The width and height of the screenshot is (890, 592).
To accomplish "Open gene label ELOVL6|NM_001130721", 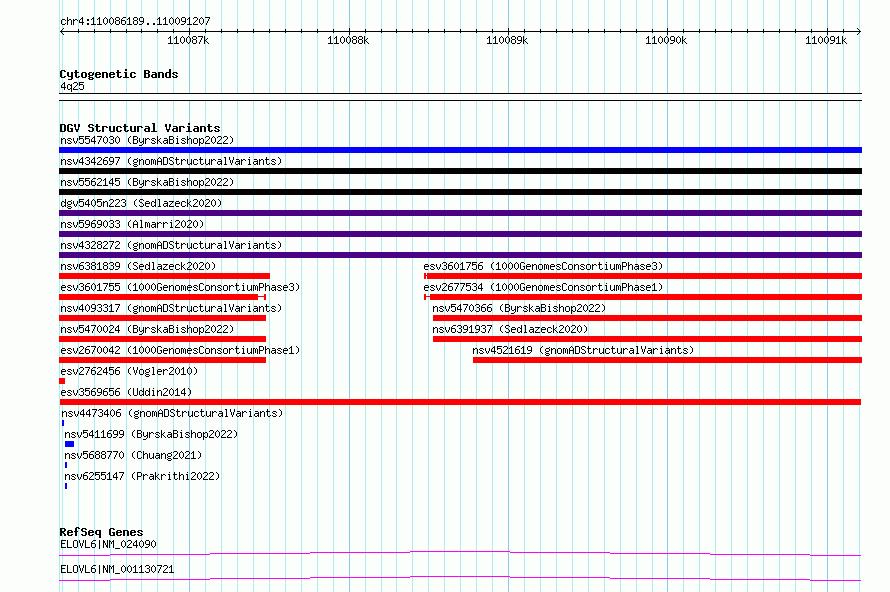I will click(117, 569).
